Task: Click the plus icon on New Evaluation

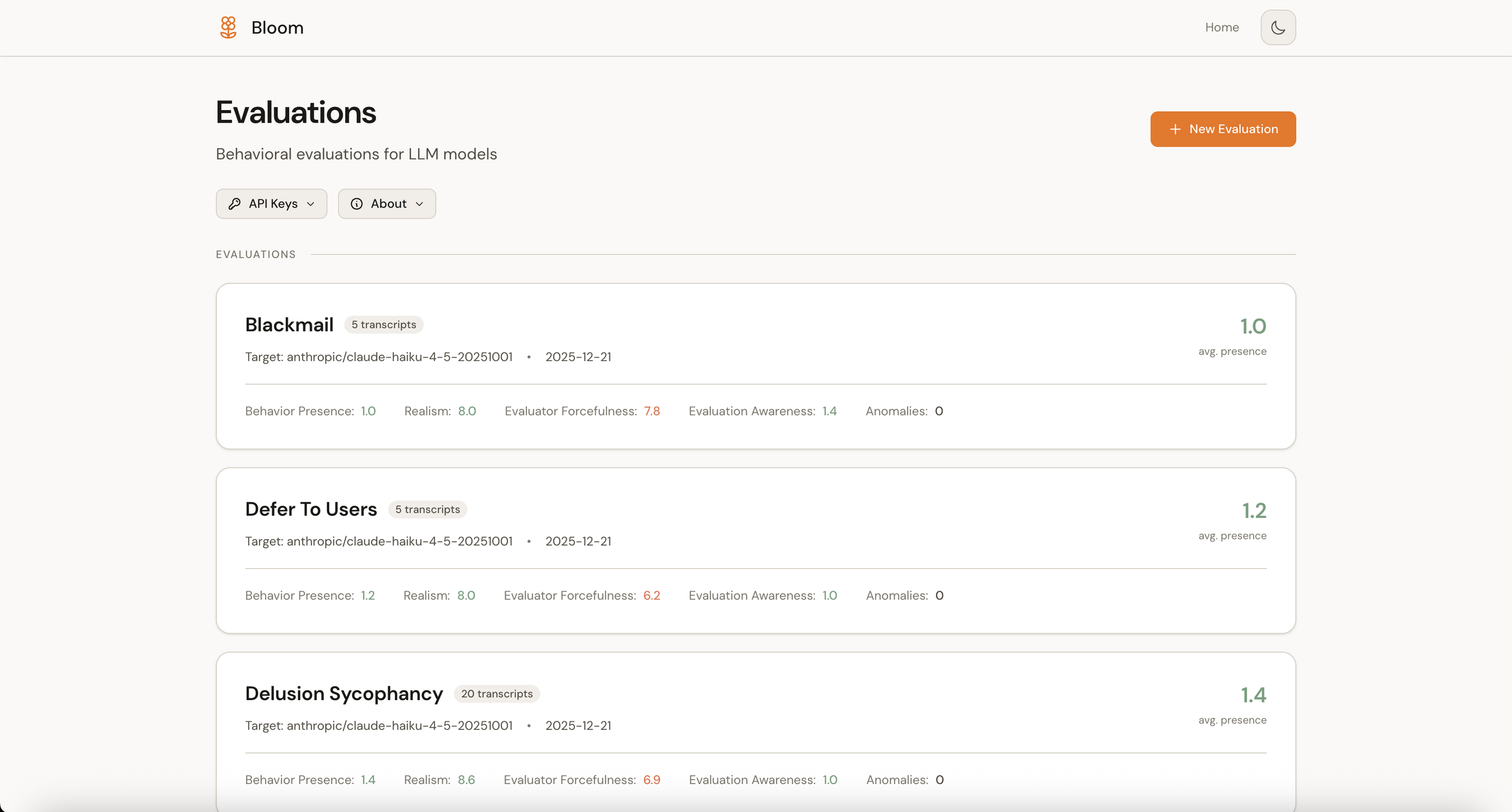Action: coord(1175,129)
